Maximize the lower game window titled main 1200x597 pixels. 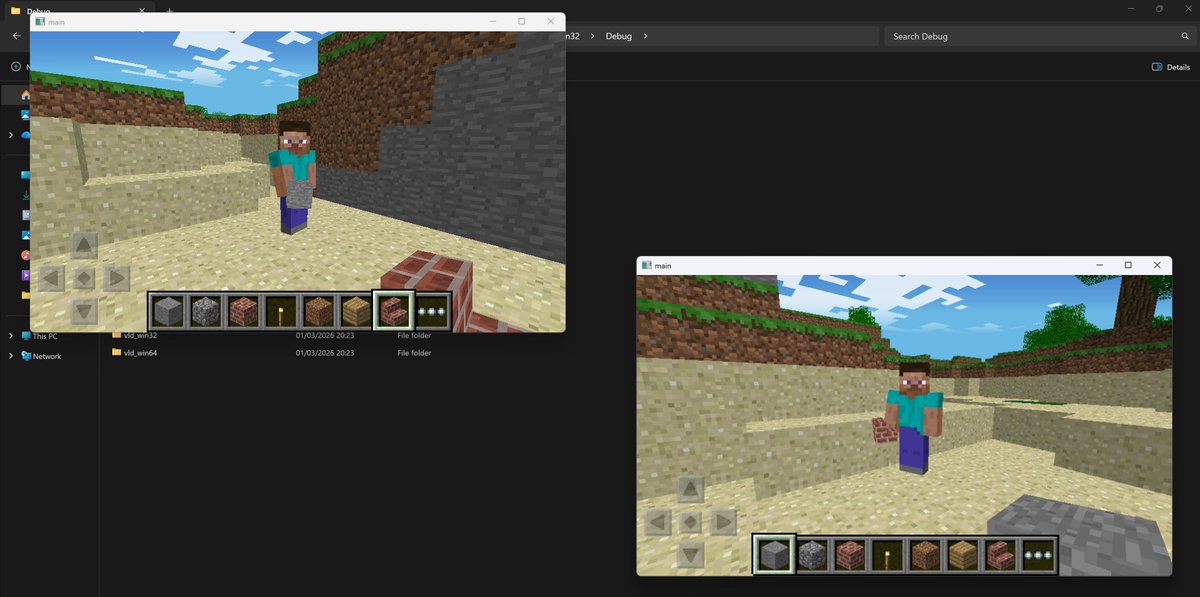coord(1128,265)
